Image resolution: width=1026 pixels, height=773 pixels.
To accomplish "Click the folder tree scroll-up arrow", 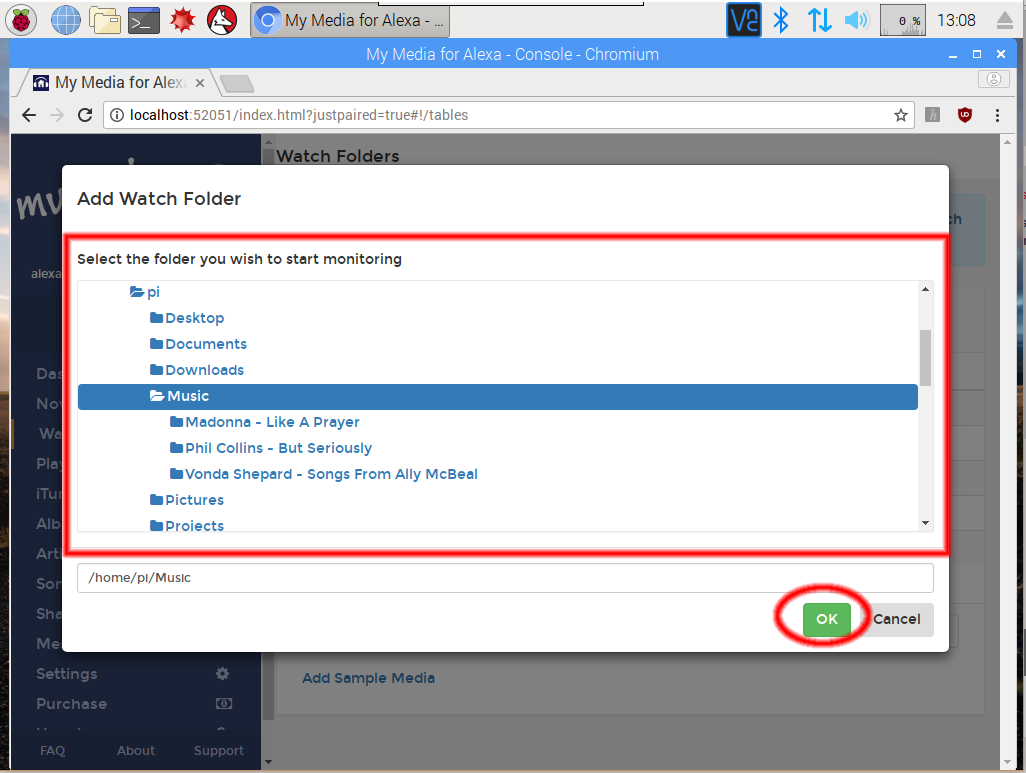I will coord(925,289).
